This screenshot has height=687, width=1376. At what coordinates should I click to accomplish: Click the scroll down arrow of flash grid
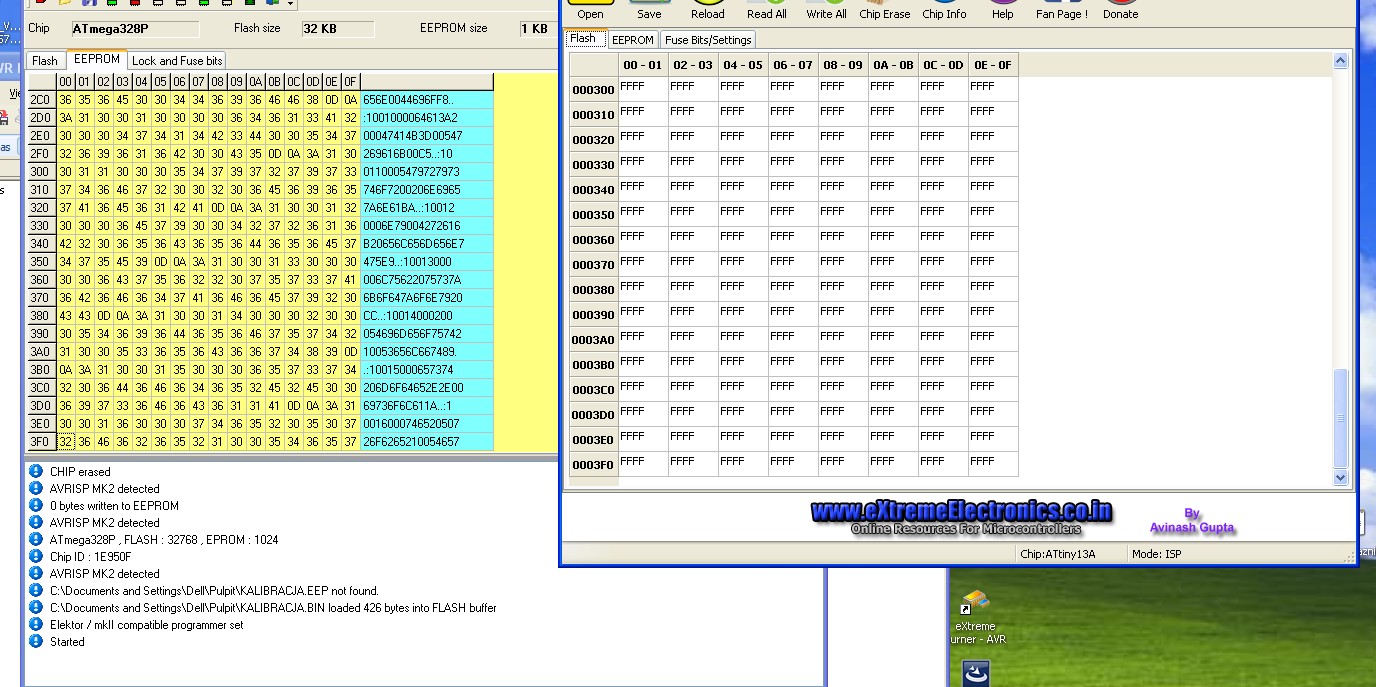click(x=1341, y=478)
